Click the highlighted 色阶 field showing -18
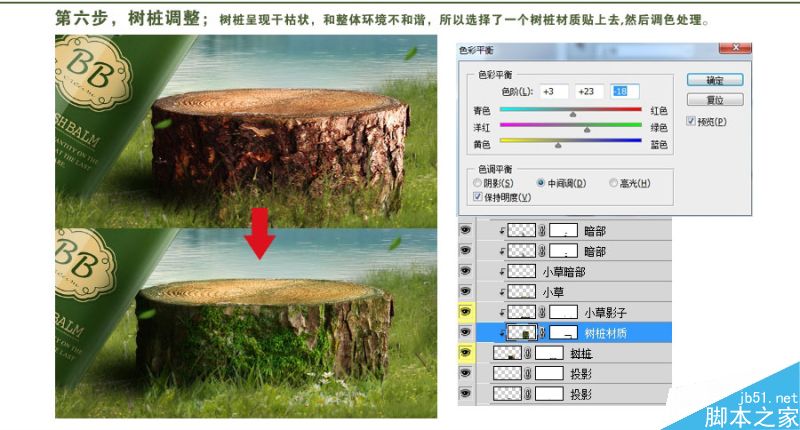The image size is (800, 430). point(624,91)
